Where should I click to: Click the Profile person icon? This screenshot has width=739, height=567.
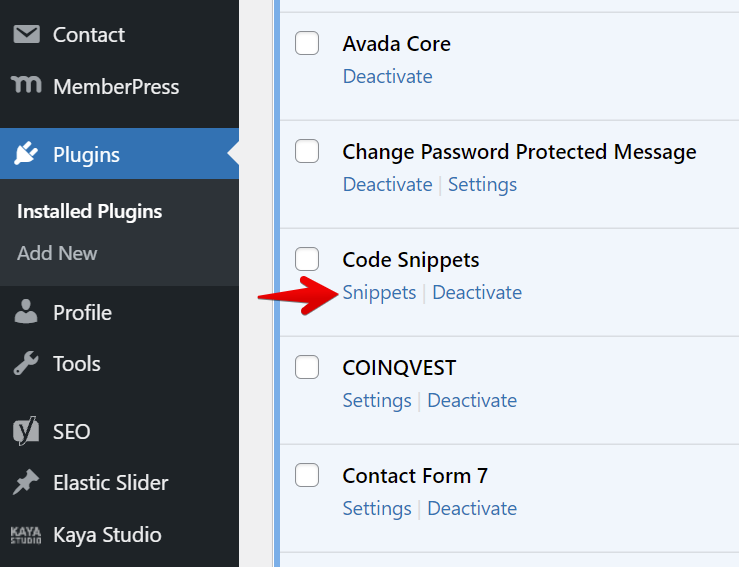point(26,313)
